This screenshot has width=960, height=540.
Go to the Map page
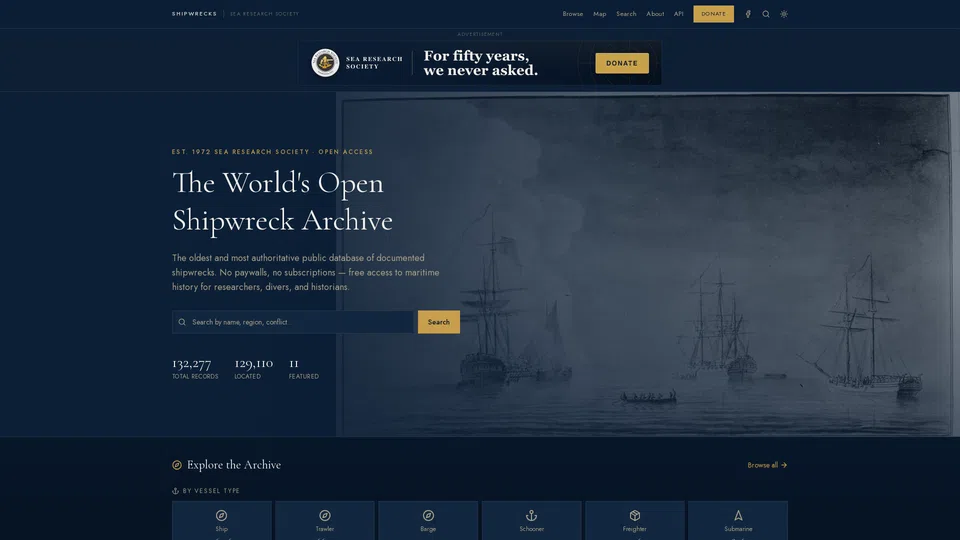click(599, 14)
